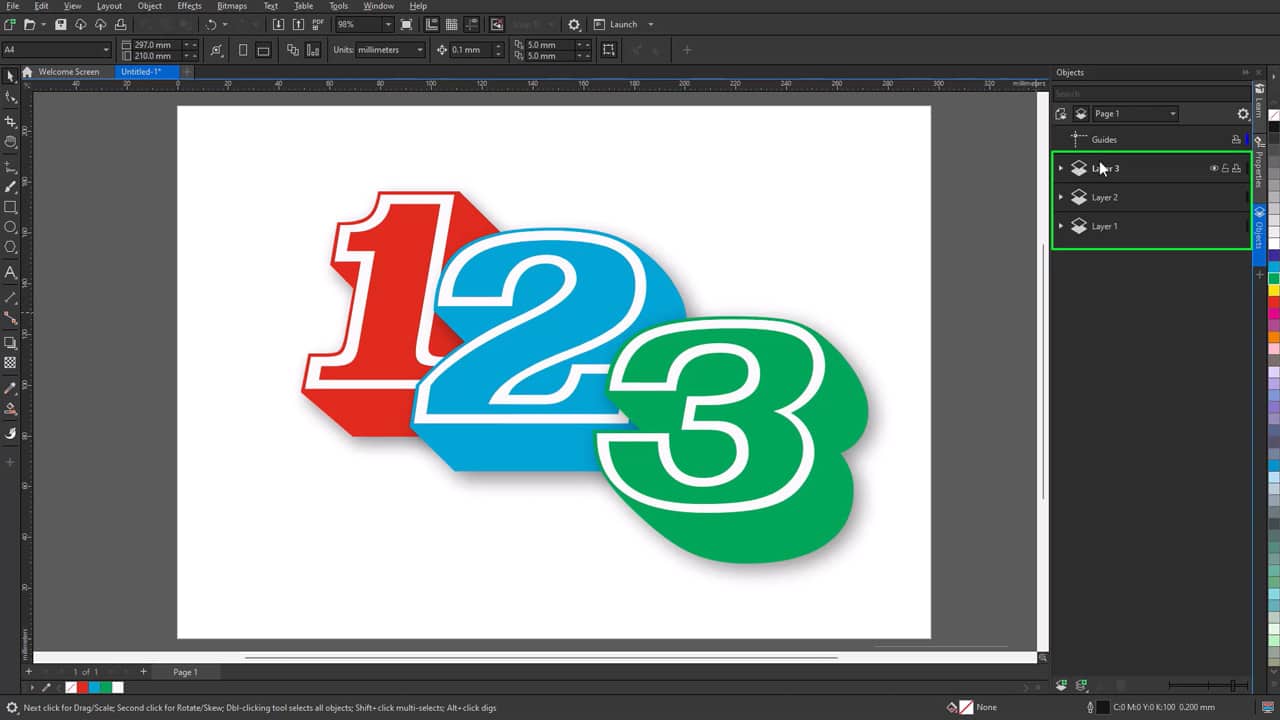Viewport: 1280px width, 720px height.
Task: Click the full-screen preview icon
Action: 406,24
